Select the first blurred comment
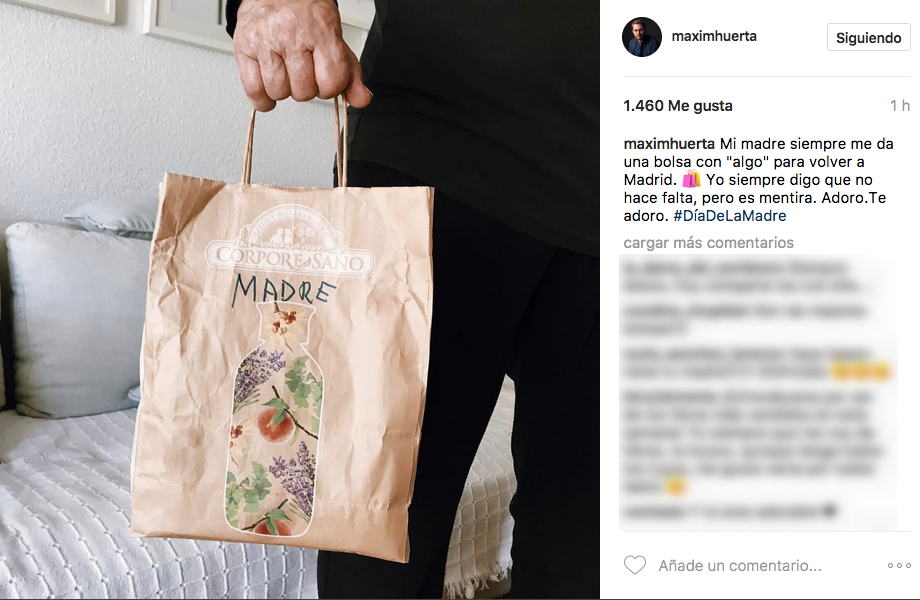920x600 pixels. coord(744,277)
